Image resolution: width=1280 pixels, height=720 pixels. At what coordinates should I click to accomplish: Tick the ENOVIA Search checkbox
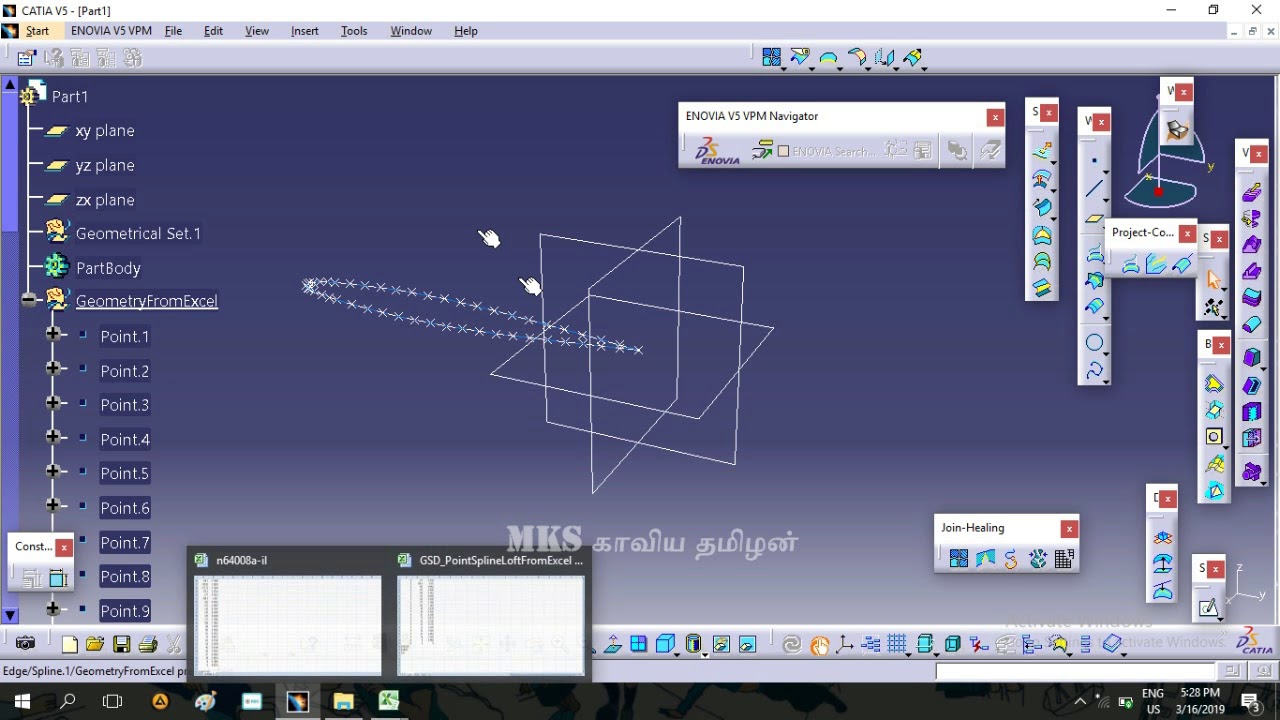[784, 151]
